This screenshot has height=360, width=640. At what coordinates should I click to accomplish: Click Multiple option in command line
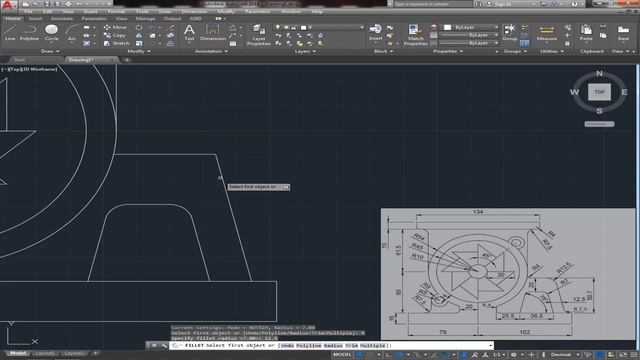[x=373, y=346]
